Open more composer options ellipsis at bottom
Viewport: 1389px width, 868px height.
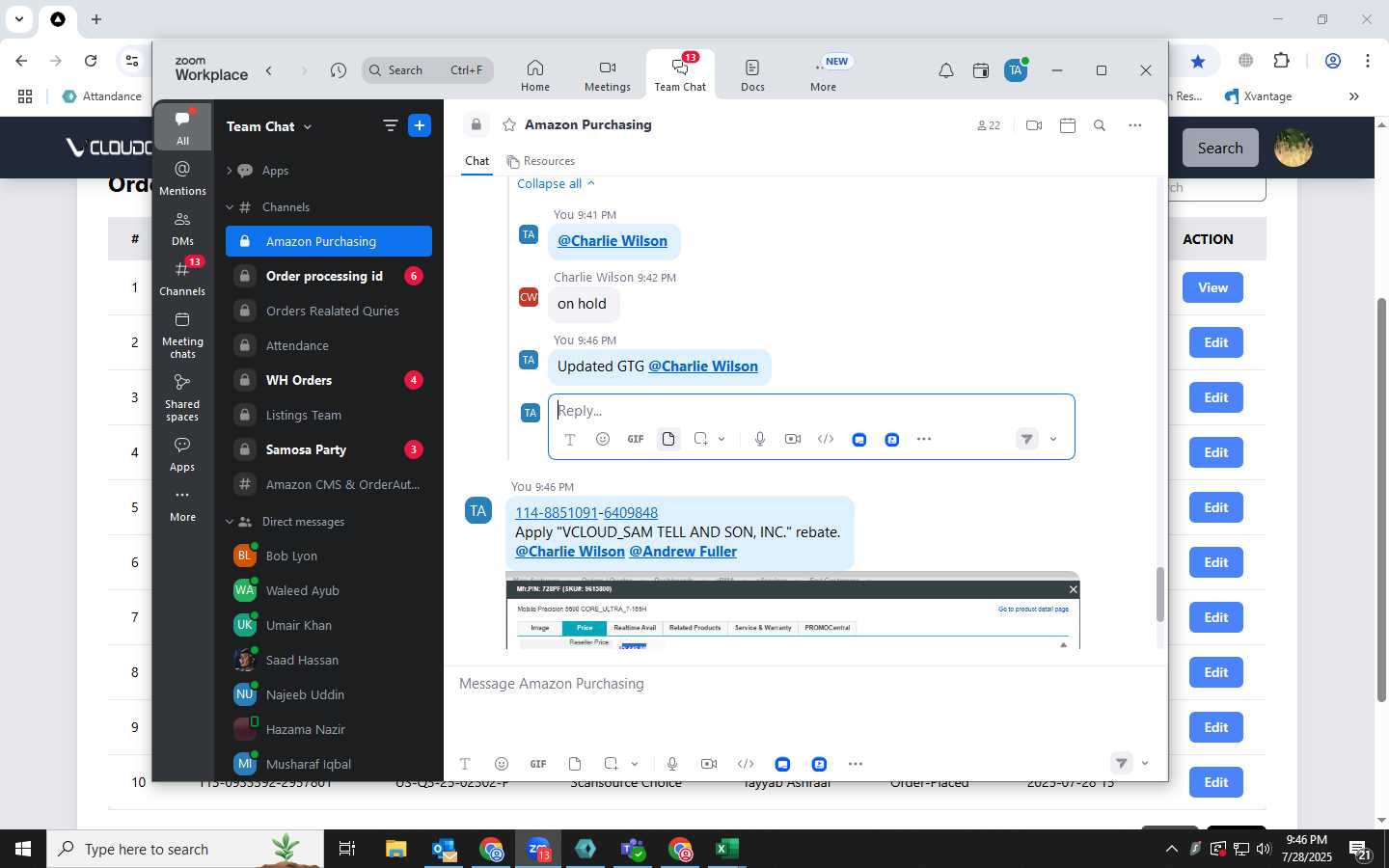[856, 764]
